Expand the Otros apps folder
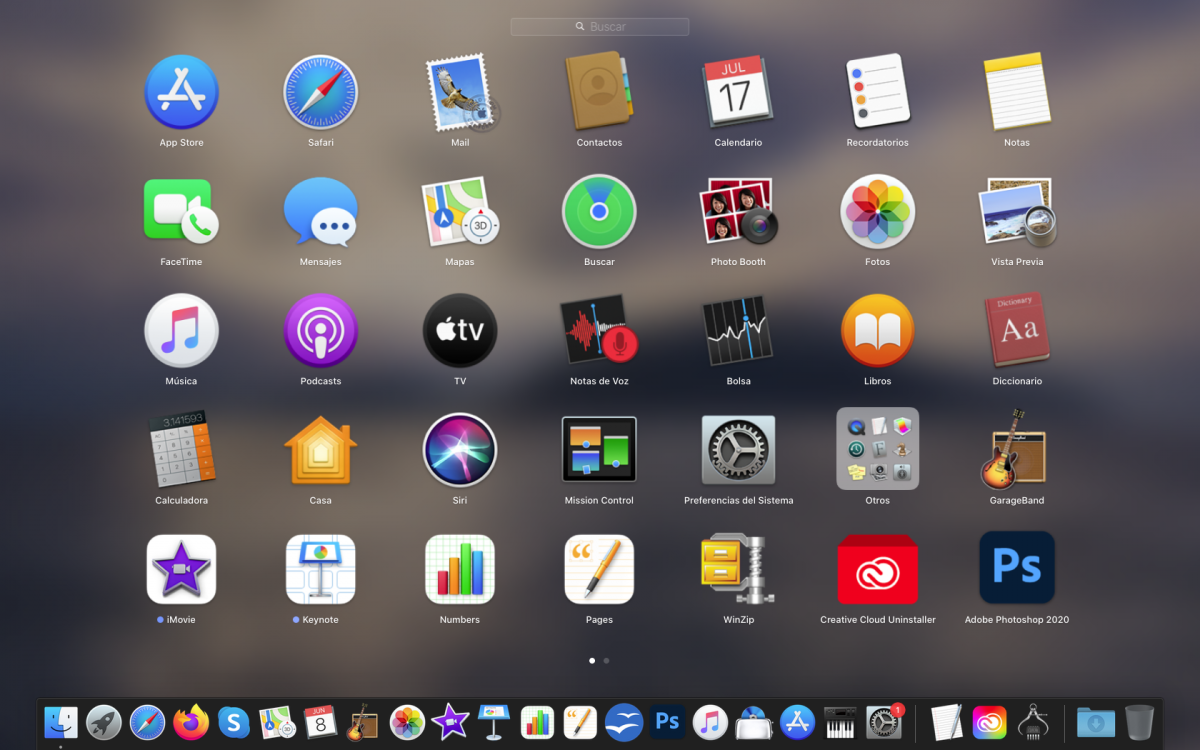 [877, 449]
